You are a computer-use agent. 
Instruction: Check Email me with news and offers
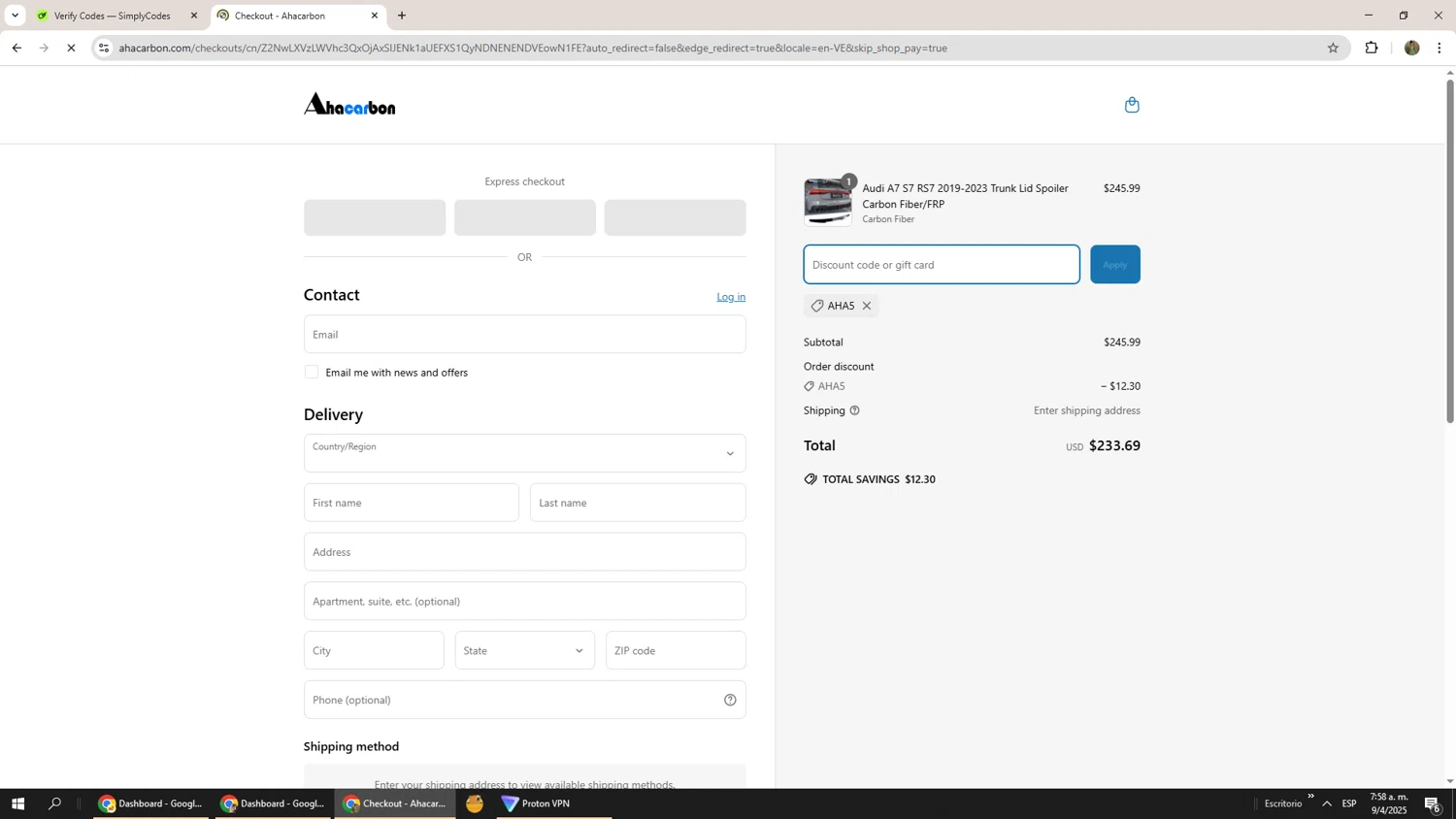point(312,372)
